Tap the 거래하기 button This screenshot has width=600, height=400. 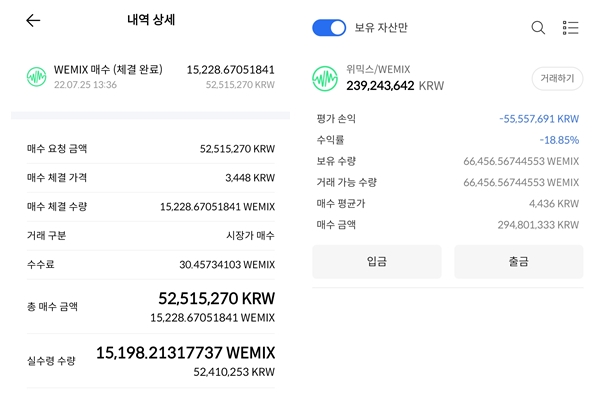click(557, 78)
